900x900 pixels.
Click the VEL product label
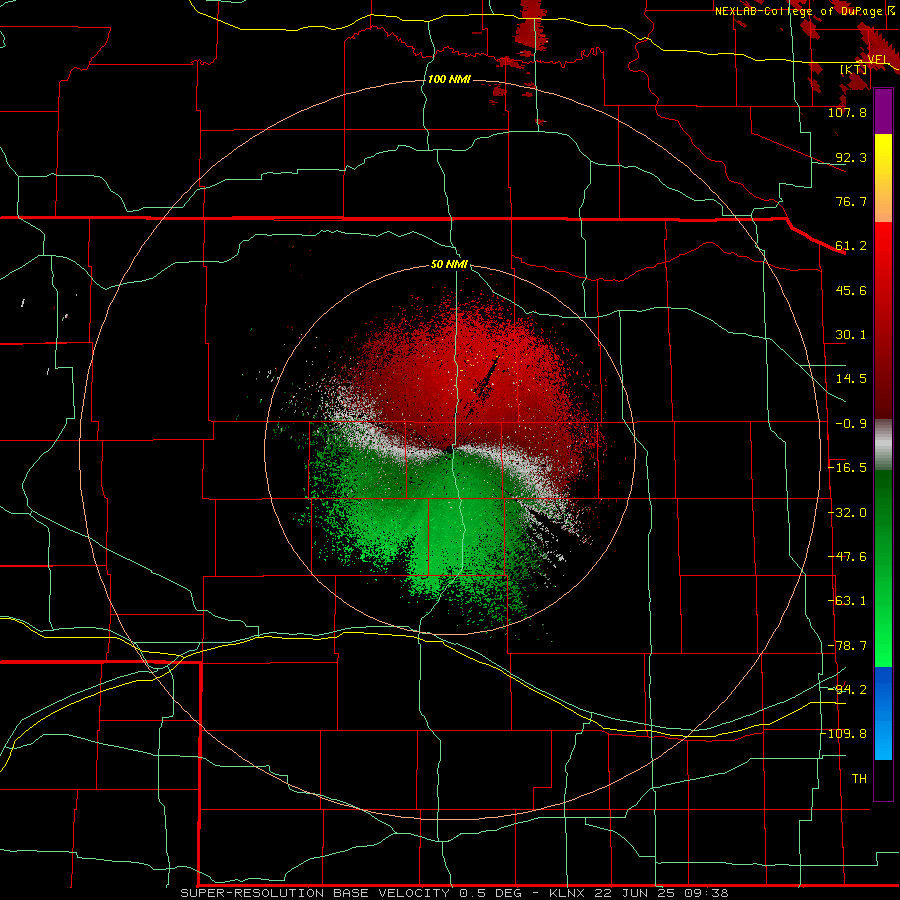[x=878, y=59]
